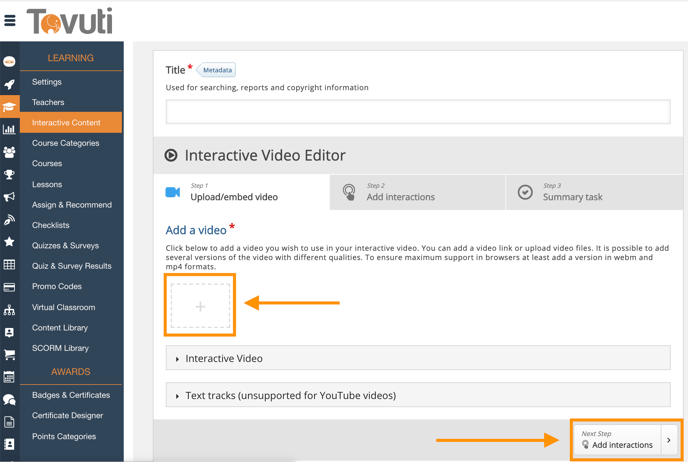
Task: Open Quizzes & Surveys in sidebar
Action: [x=65, y=246]
